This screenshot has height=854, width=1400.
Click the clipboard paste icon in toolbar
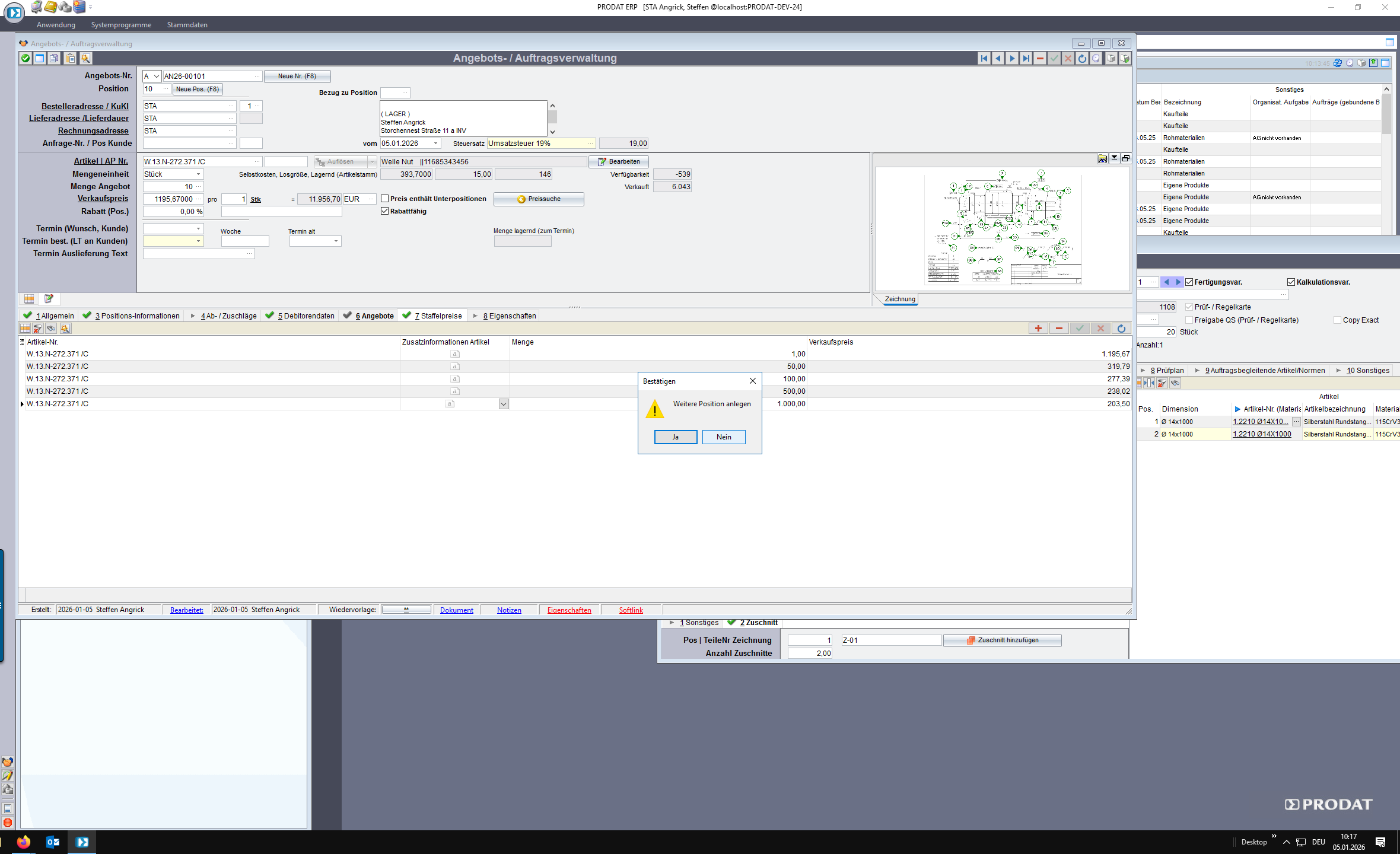[70, 58]
